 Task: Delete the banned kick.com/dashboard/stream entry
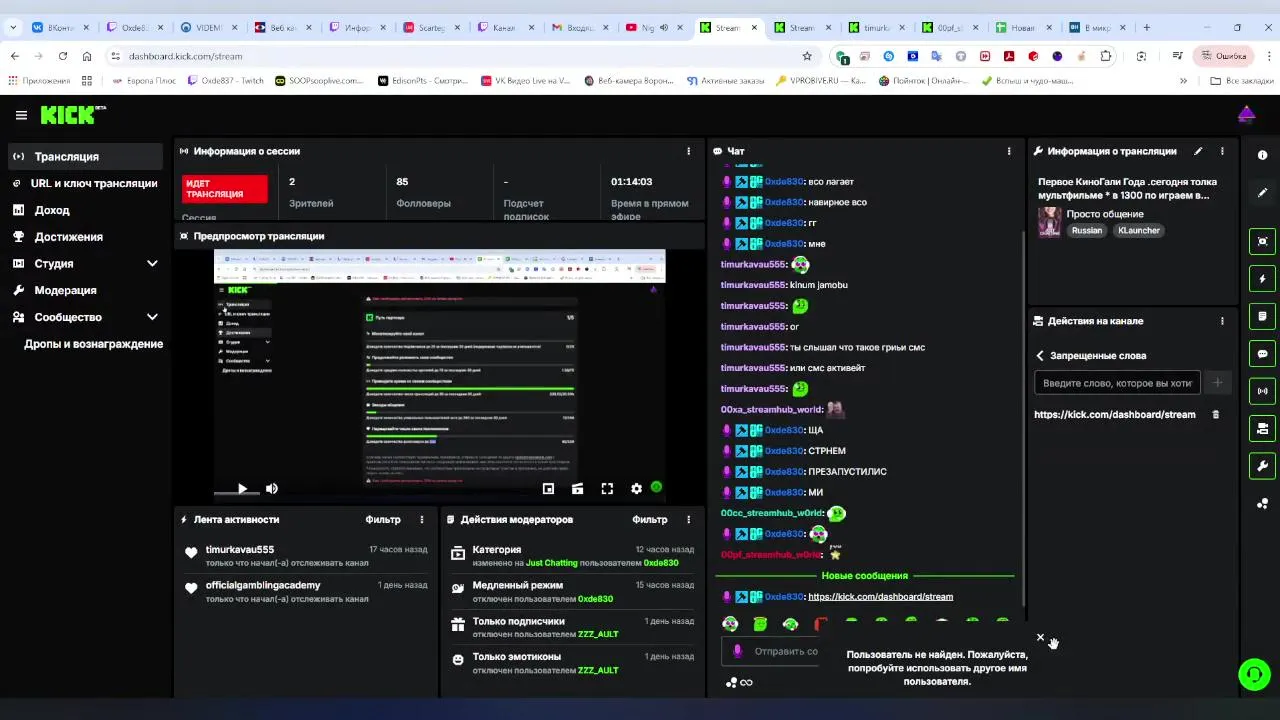point(1216,414)
